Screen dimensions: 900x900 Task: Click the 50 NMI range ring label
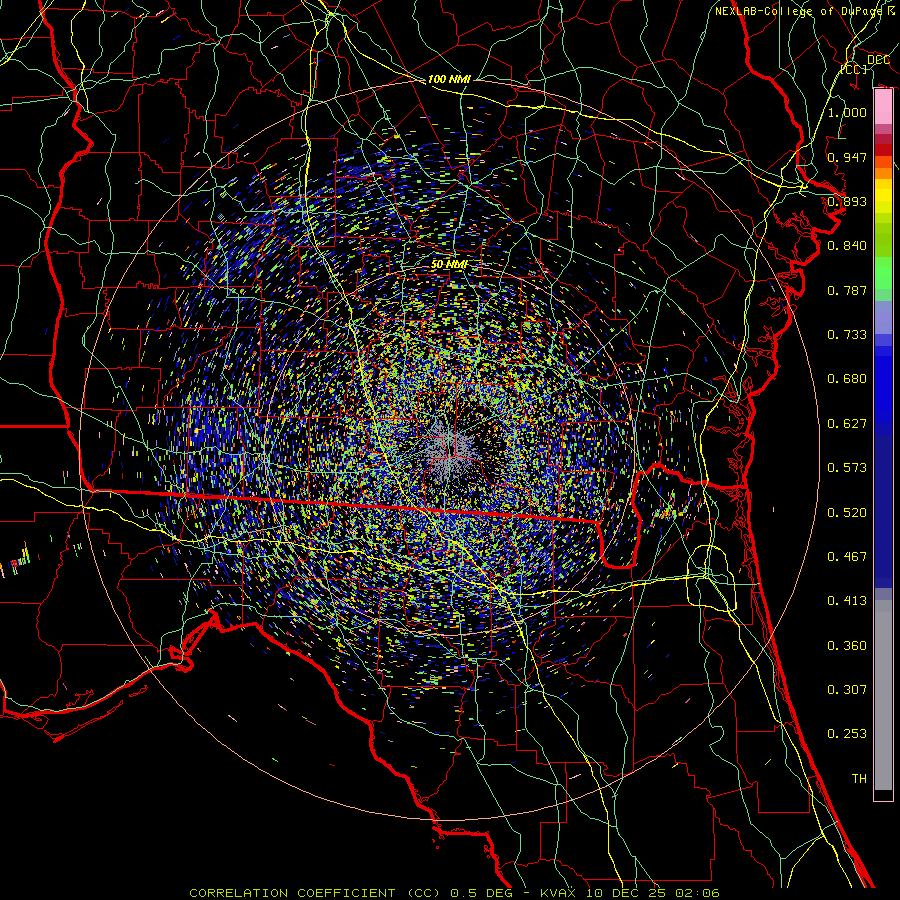pyautogui.click(x=449, y=264)
